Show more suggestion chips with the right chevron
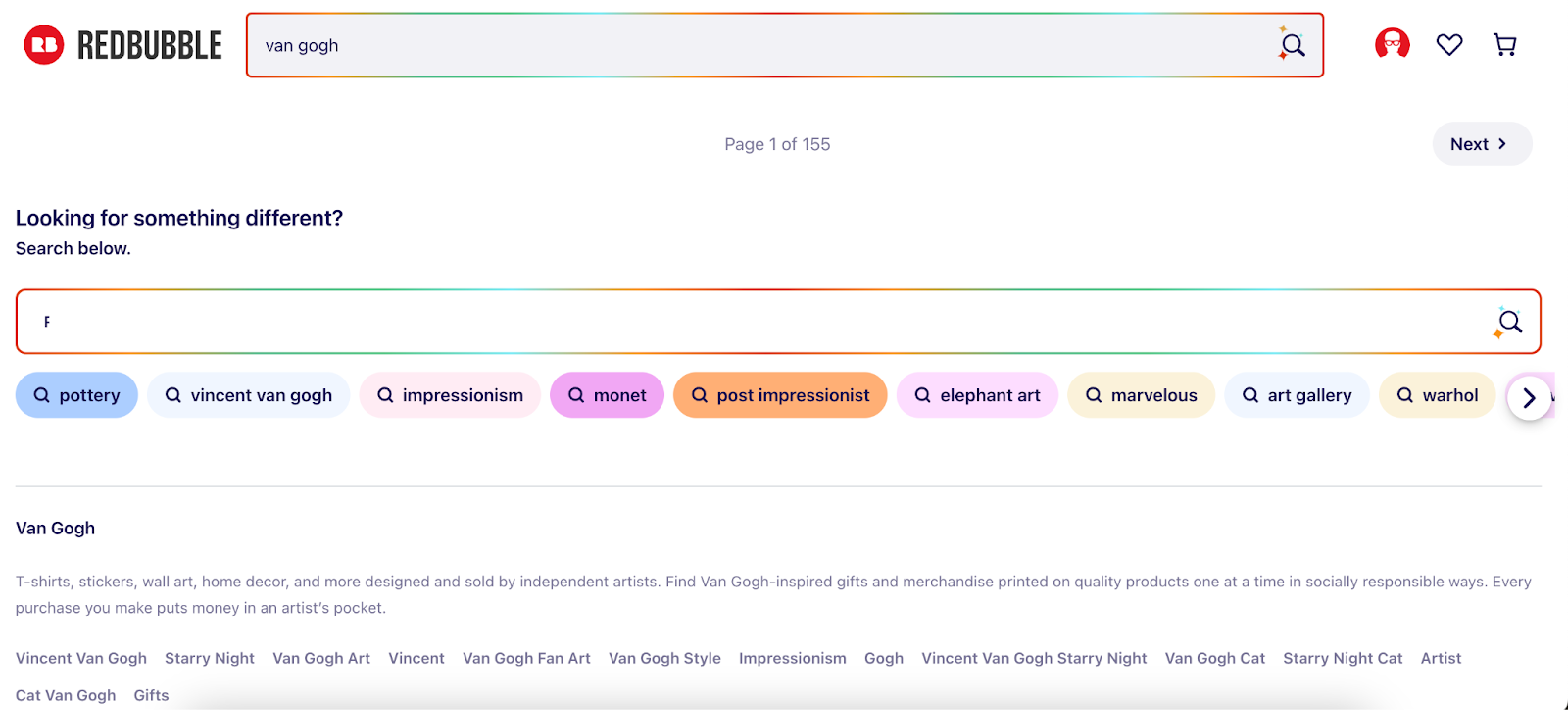This screenshot has width=1568, height=710. pyautogui.click(x=1529, y=398)
